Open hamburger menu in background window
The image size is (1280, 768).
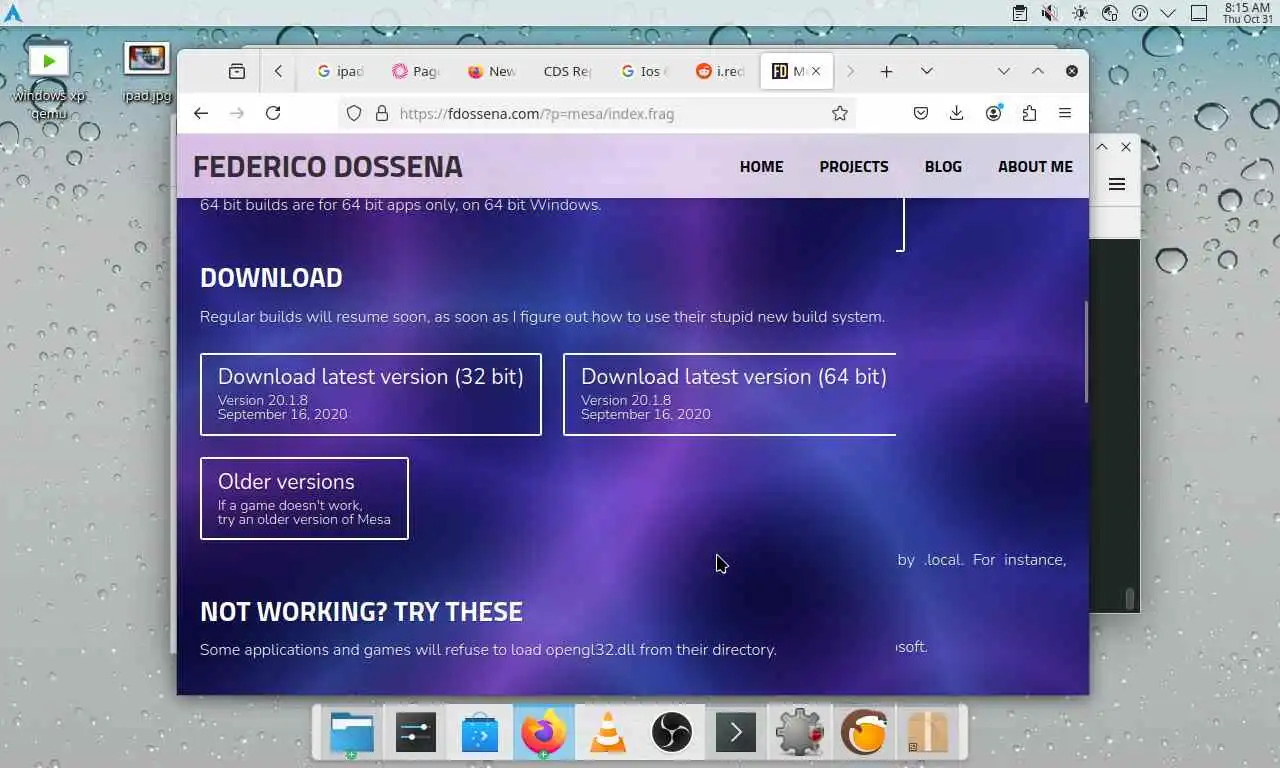pyautogui.click(x=1117, y=184)
